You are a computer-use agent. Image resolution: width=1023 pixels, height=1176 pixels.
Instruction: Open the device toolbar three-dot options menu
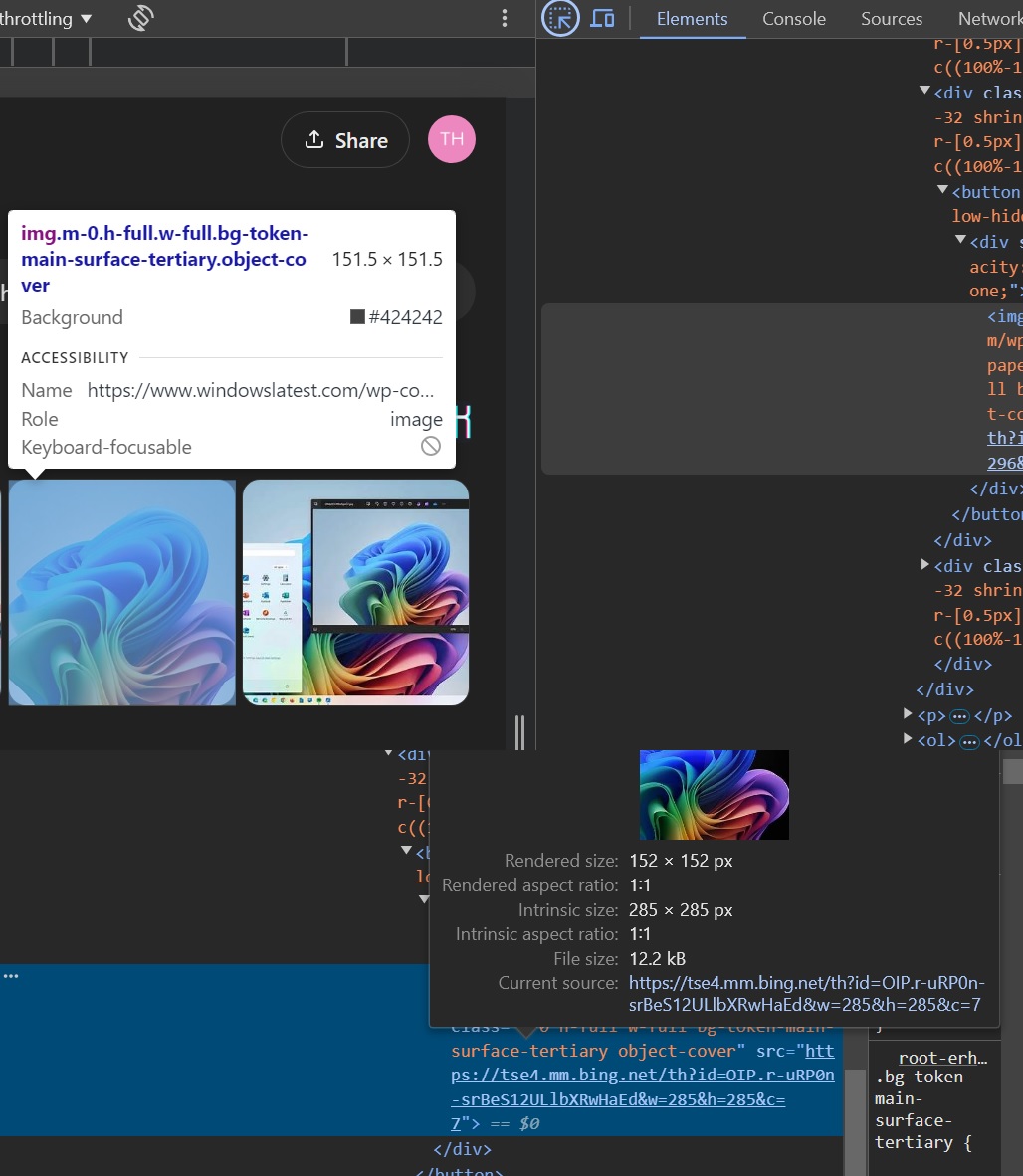504,18
